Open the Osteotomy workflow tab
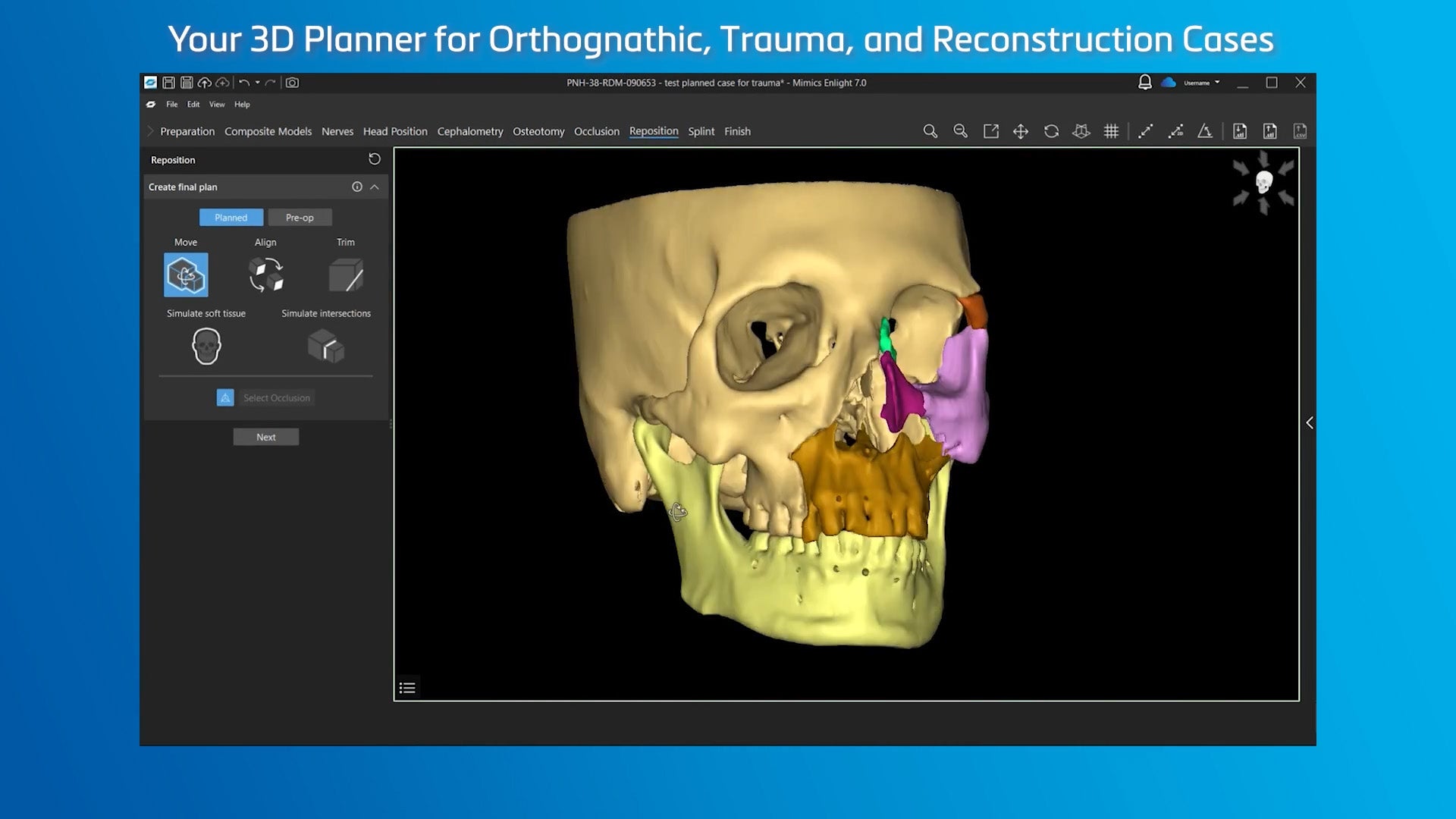Screen dimensions: 1456x819 538,131
